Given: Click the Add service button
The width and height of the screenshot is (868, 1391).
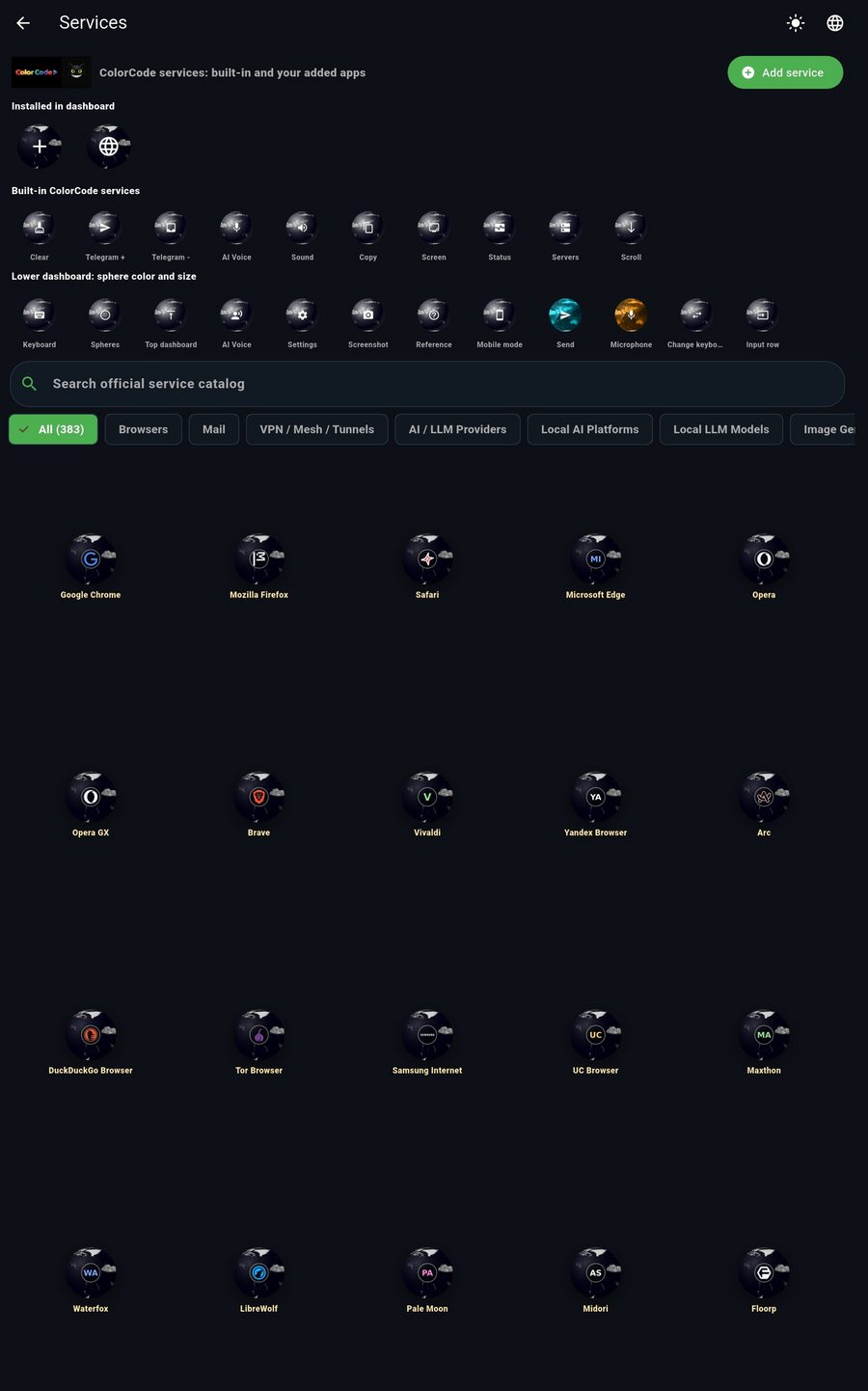Looking at the screenshot, I should click(785, 72).
